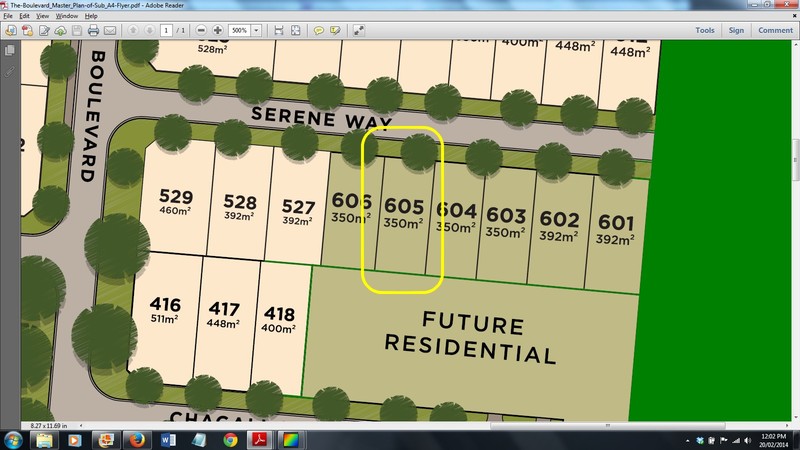
Task: Toggle fit one full page view
Action: (x=296, y=31)
